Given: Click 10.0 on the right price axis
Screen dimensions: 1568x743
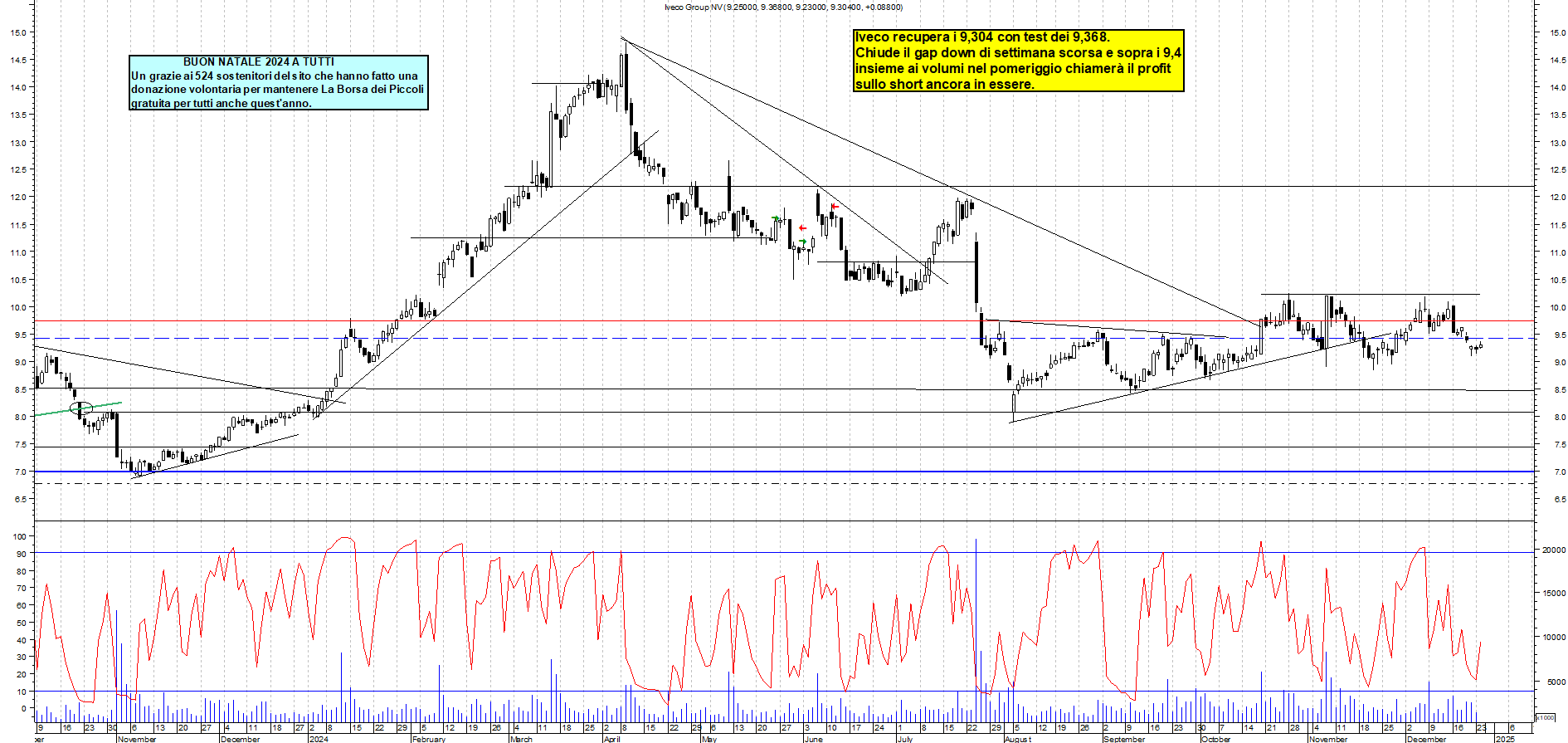Looking at the screenshot, I should tap(1558, 308).
